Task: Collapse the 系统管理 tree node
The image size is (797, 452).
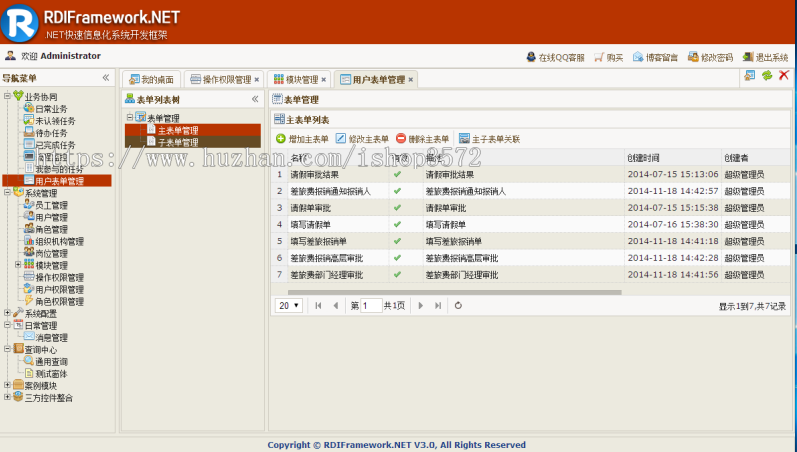Action: (x=7, y=192)
